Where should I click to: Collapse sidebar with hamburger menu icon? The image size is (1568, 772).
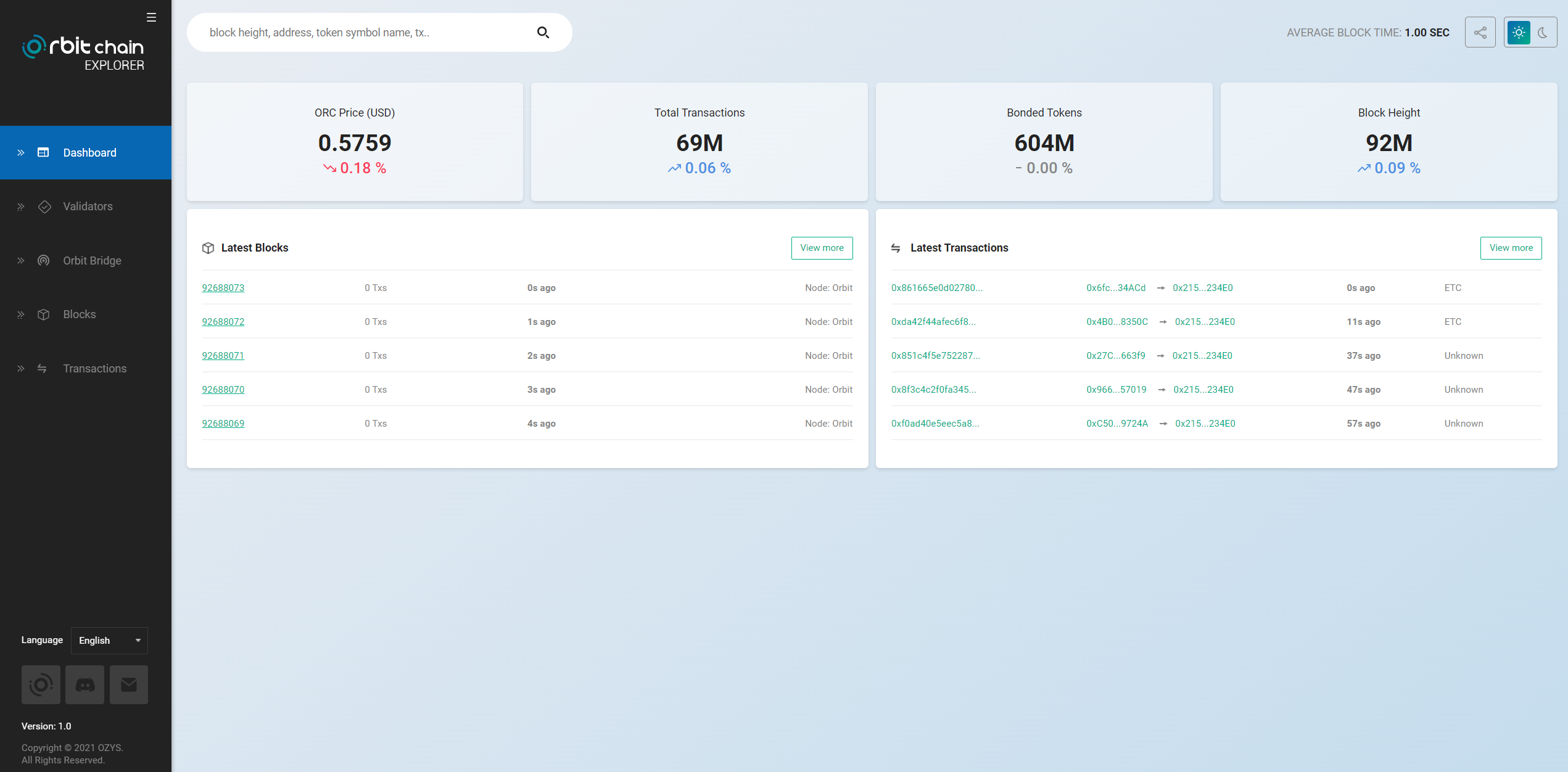pyautogui.click(x=151, y=17)
